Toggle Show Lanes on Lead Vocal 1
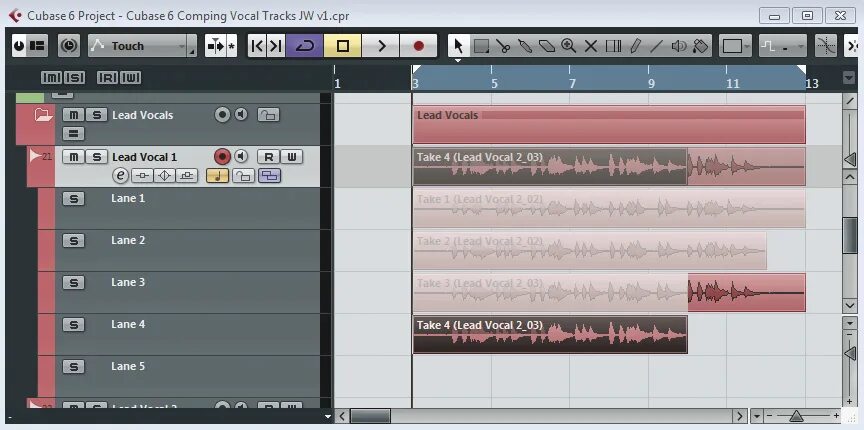The height and width of the screenshot is (430, 864). click(269, 175)
